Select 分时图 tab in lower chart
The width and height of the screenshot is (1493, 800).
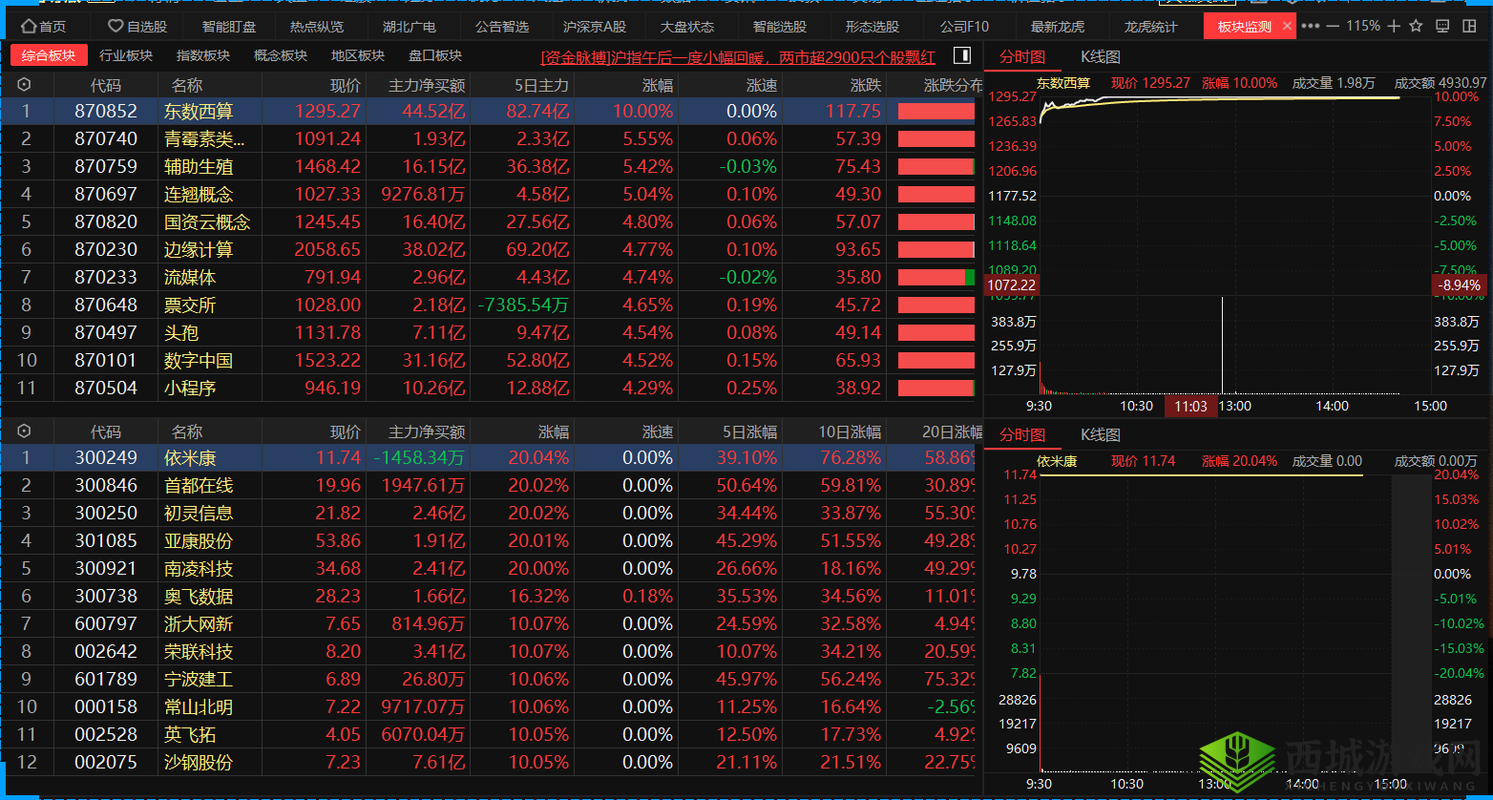click(1022, 435)
